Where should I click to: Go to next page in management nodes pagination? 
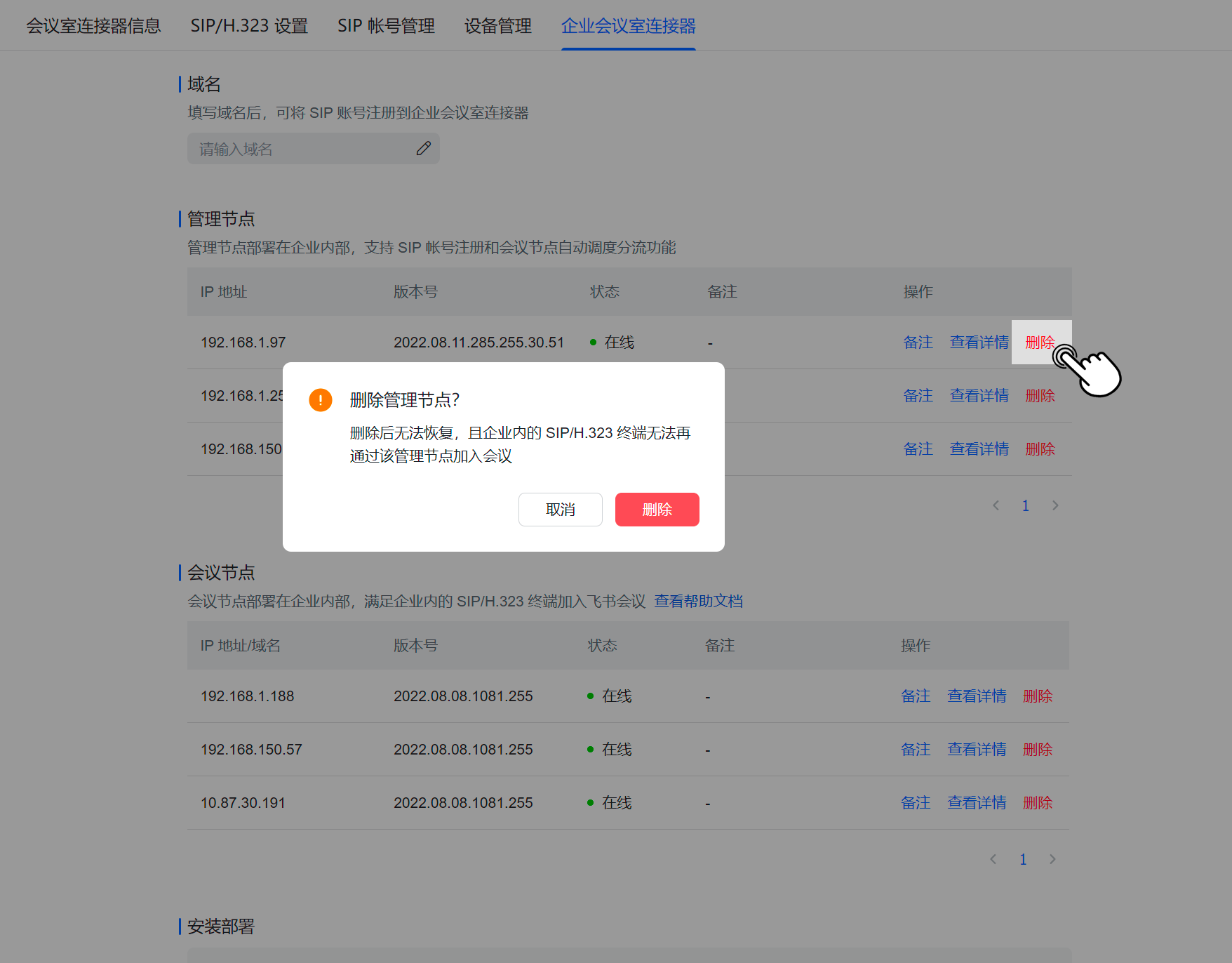(1055, 505)
